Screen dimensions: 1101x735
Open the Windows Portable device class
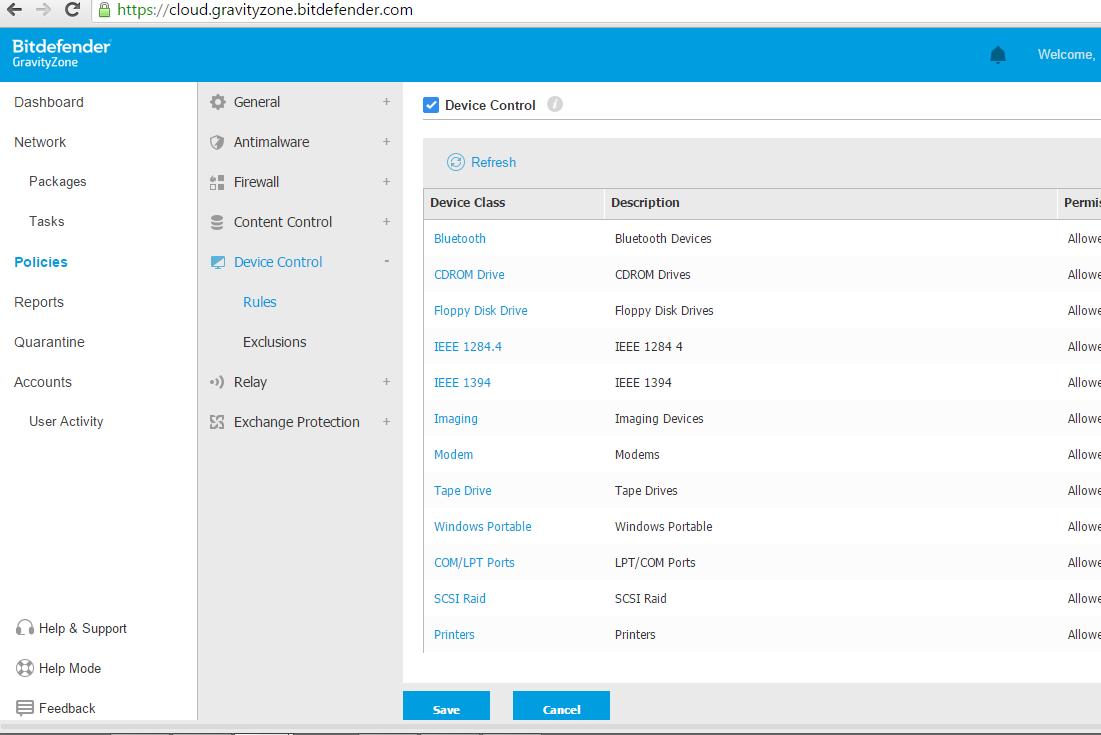click(x=482, y=527)
